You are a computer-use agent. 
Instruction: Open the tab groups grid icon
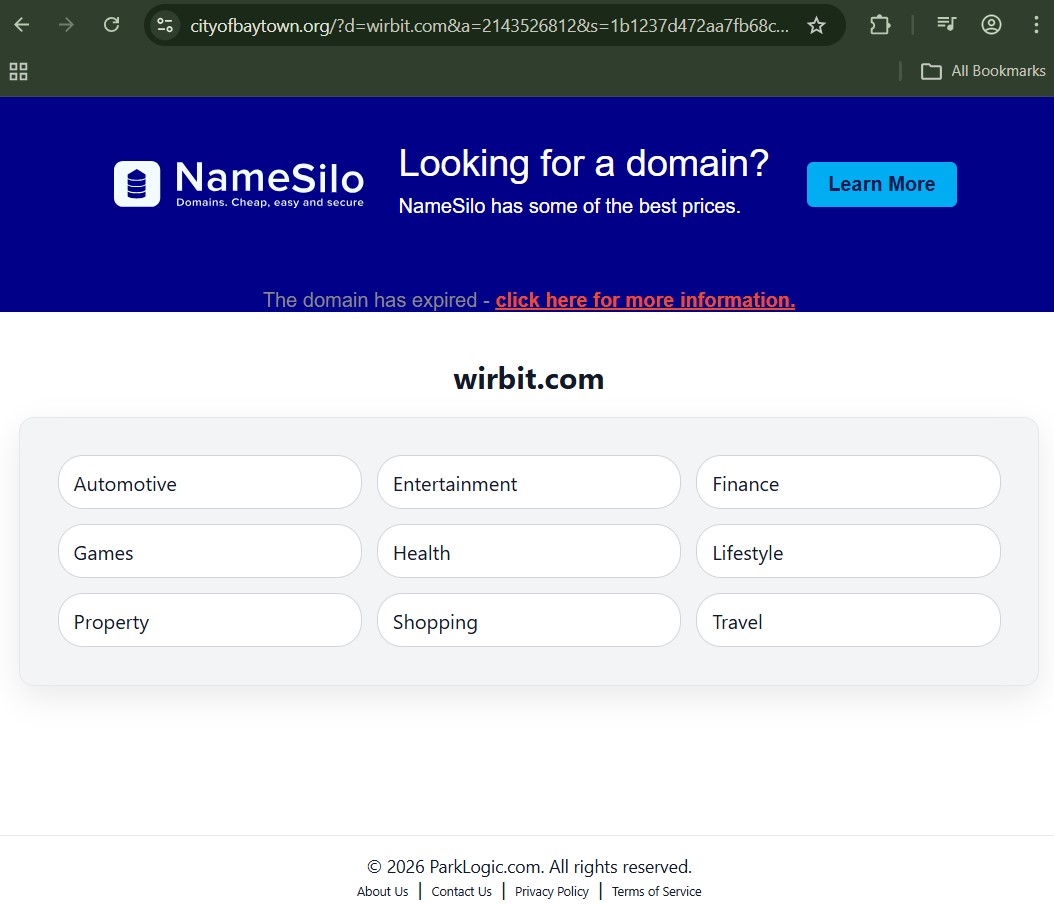[x=18, y=71]
